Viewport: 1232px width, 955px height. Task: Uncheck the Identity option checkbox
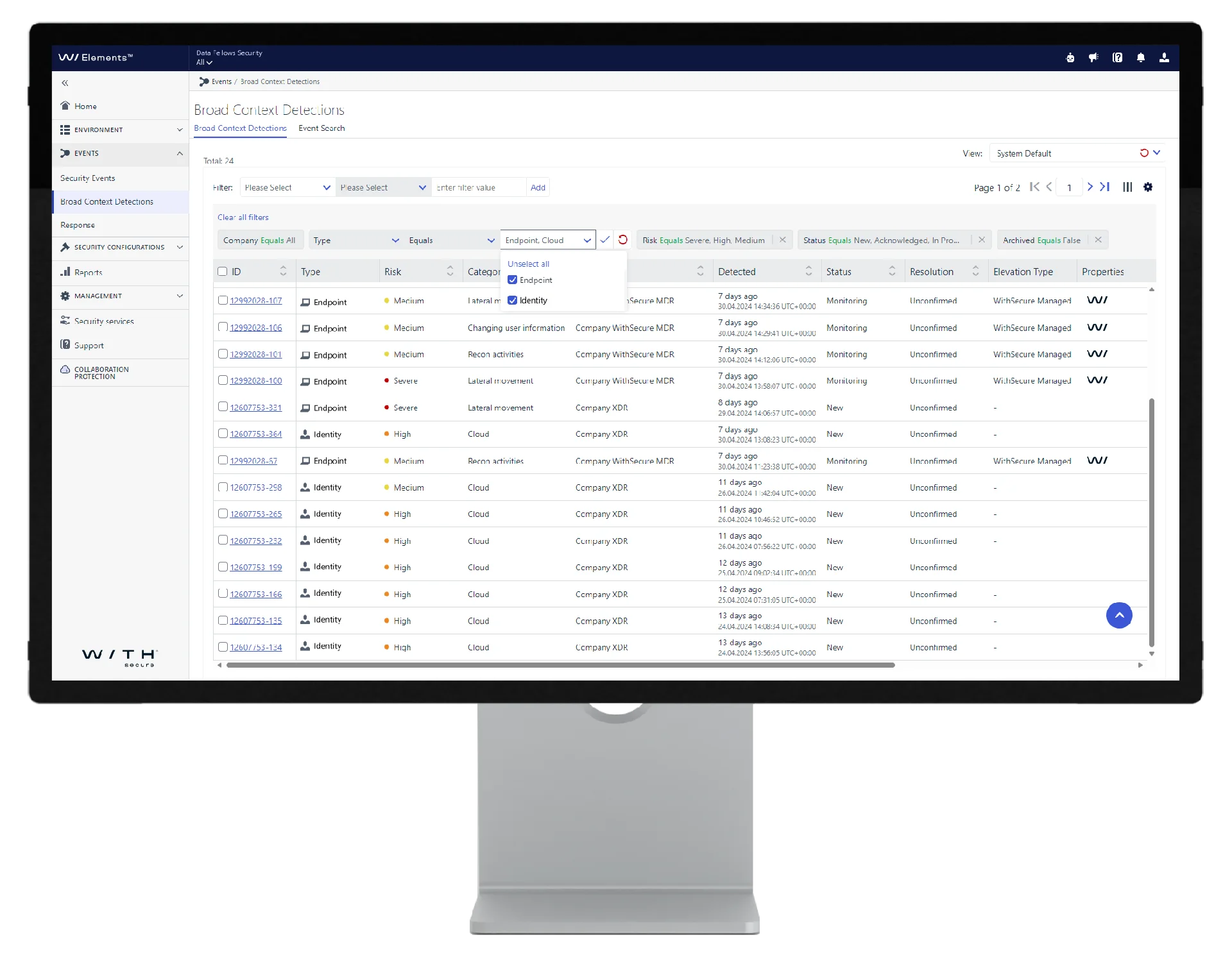tap(512, 300)
